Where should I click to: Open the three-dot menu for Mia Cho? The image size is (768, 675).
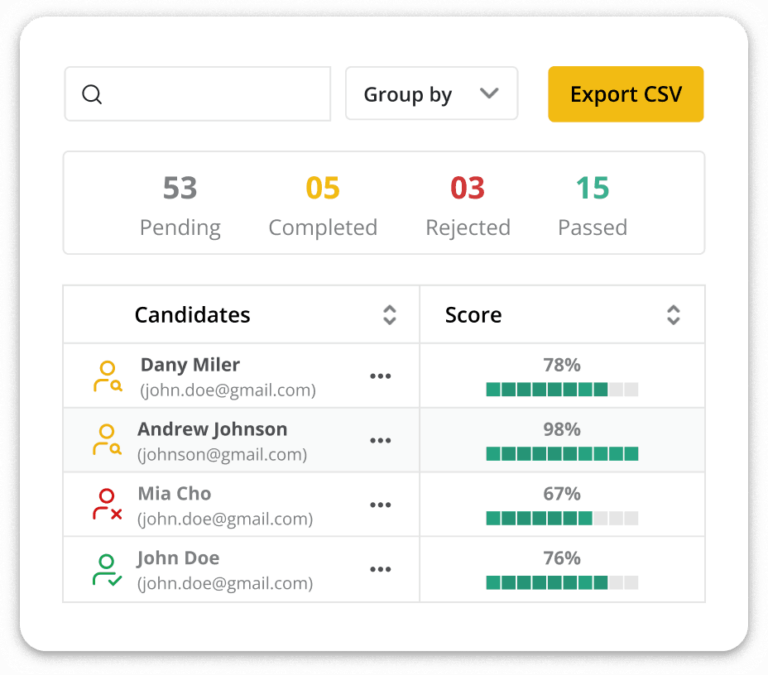point(380,505)
